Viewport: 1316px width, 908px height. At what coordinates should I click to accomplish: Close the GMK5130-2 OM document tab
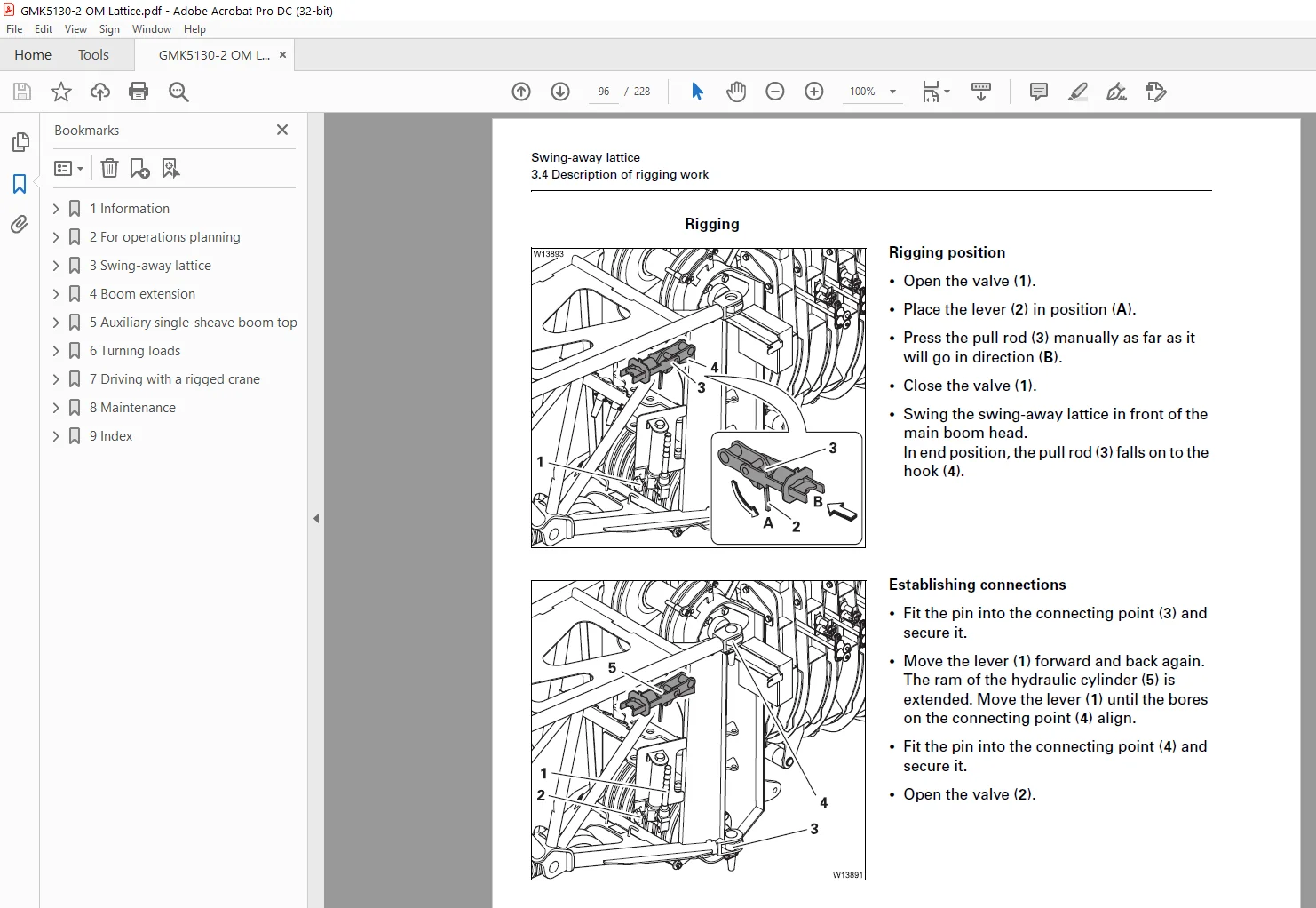(x=282, y=55)
